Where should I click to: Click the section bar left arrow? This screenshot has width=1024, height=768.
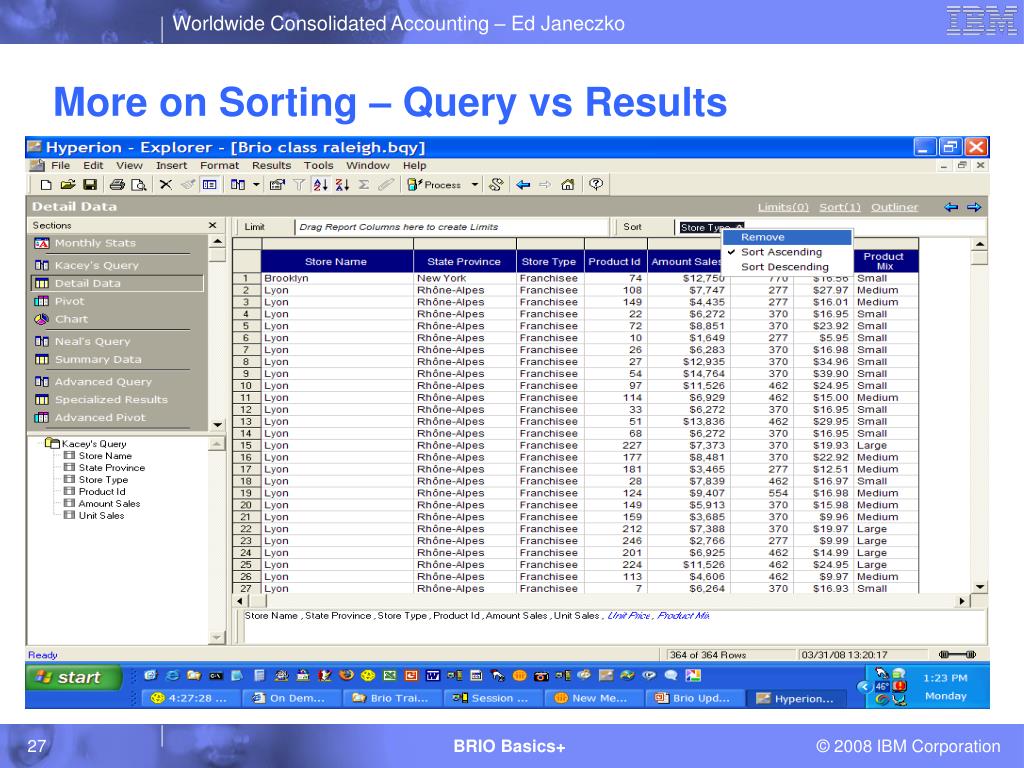[951, 207]
